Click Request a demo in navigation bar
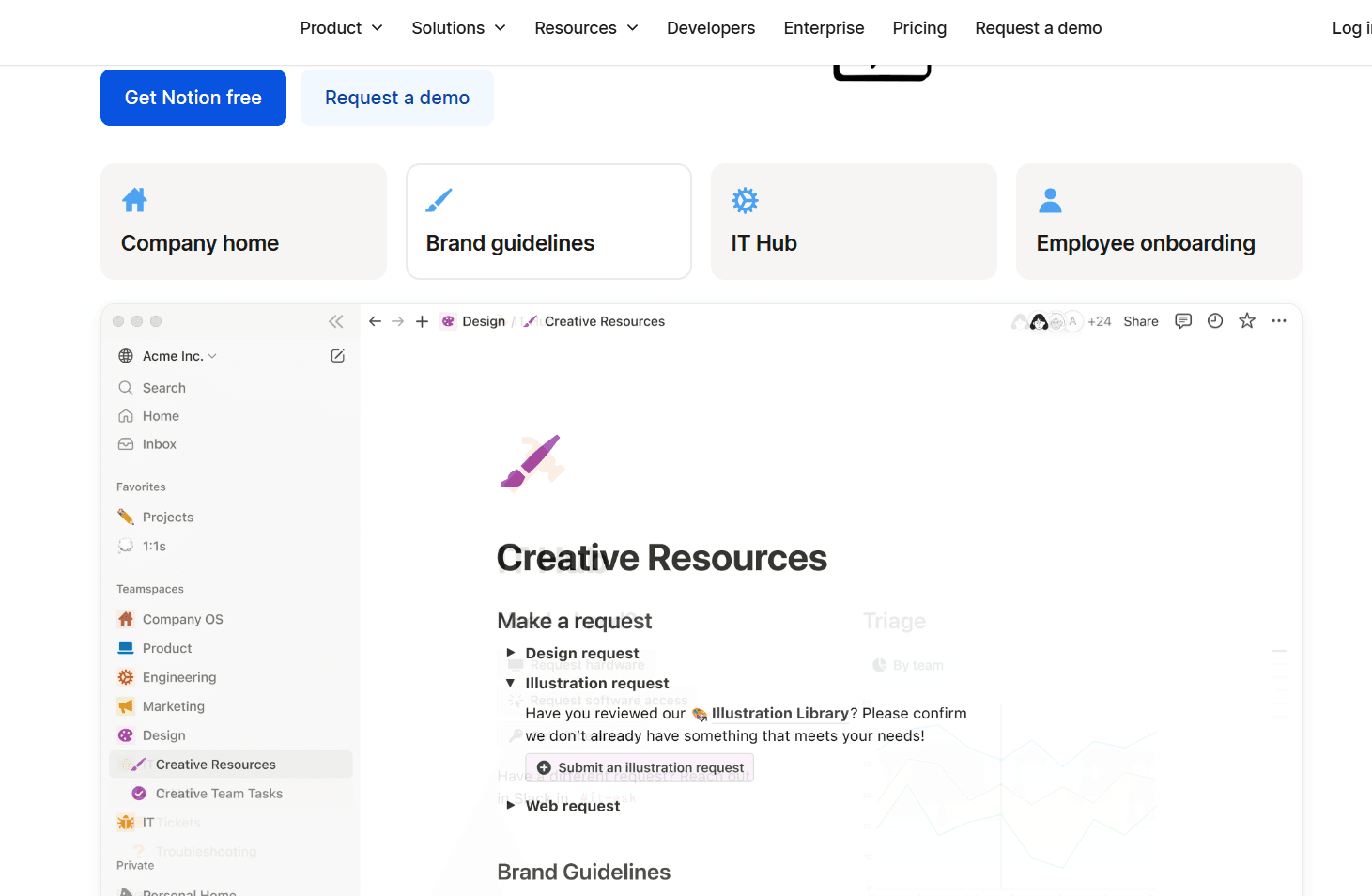This screenshot has height=896, width=1372. click(x=1039, y=28)
